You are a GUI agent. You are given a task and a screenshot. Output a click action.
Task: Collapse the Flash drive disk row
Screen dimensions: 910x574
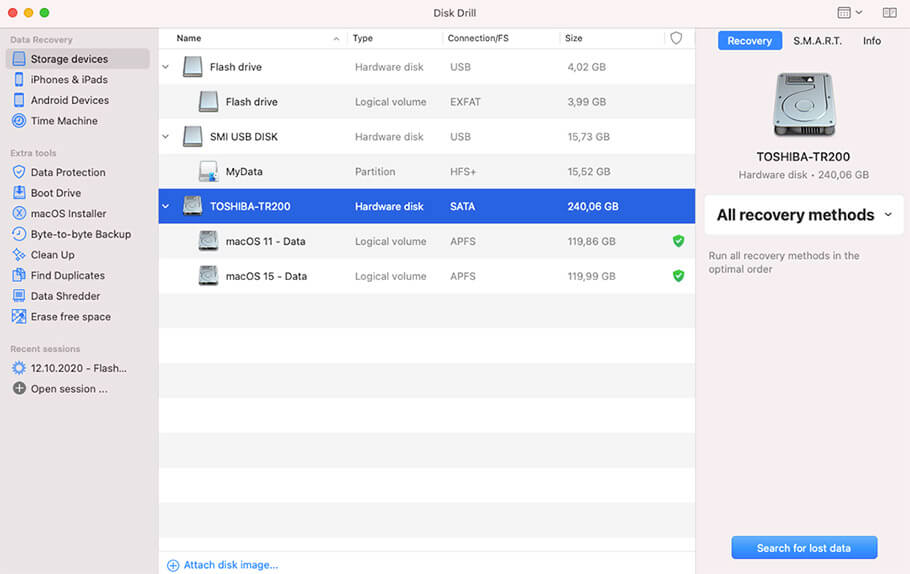pyautogui.click(x=166, y=67)
